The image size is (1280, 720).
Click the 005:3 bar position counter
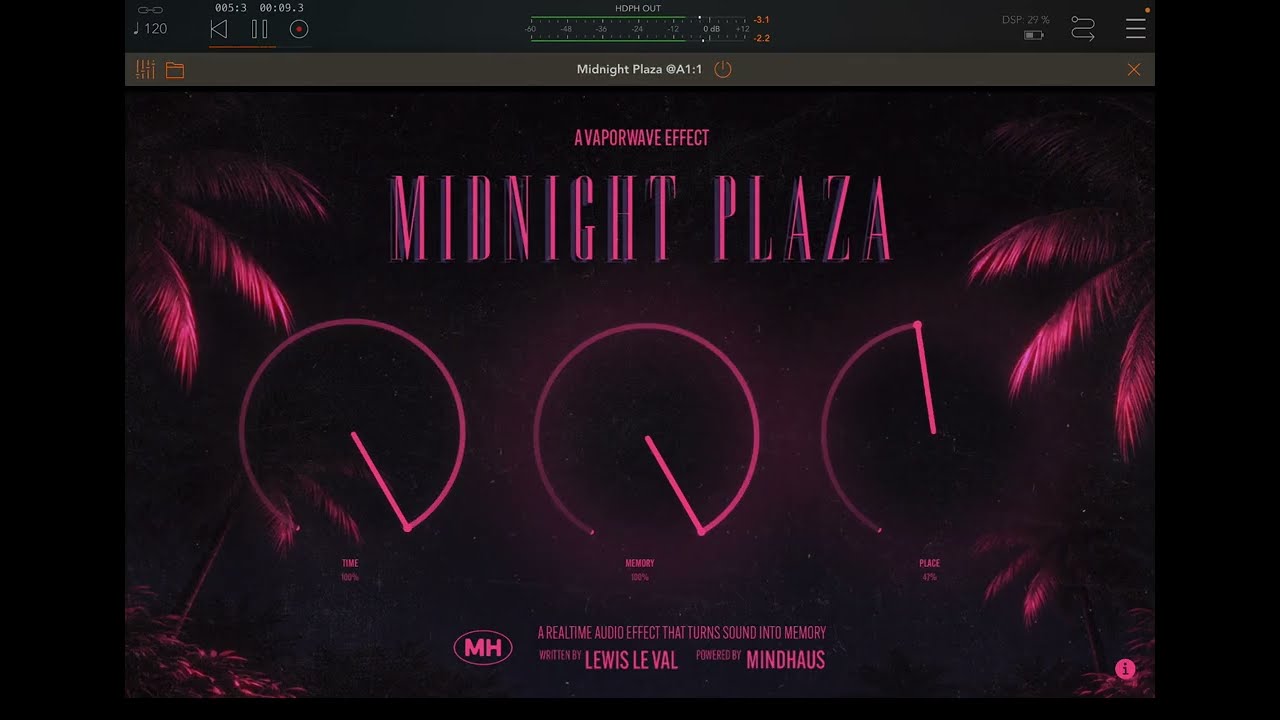click(x=231, y=8)
